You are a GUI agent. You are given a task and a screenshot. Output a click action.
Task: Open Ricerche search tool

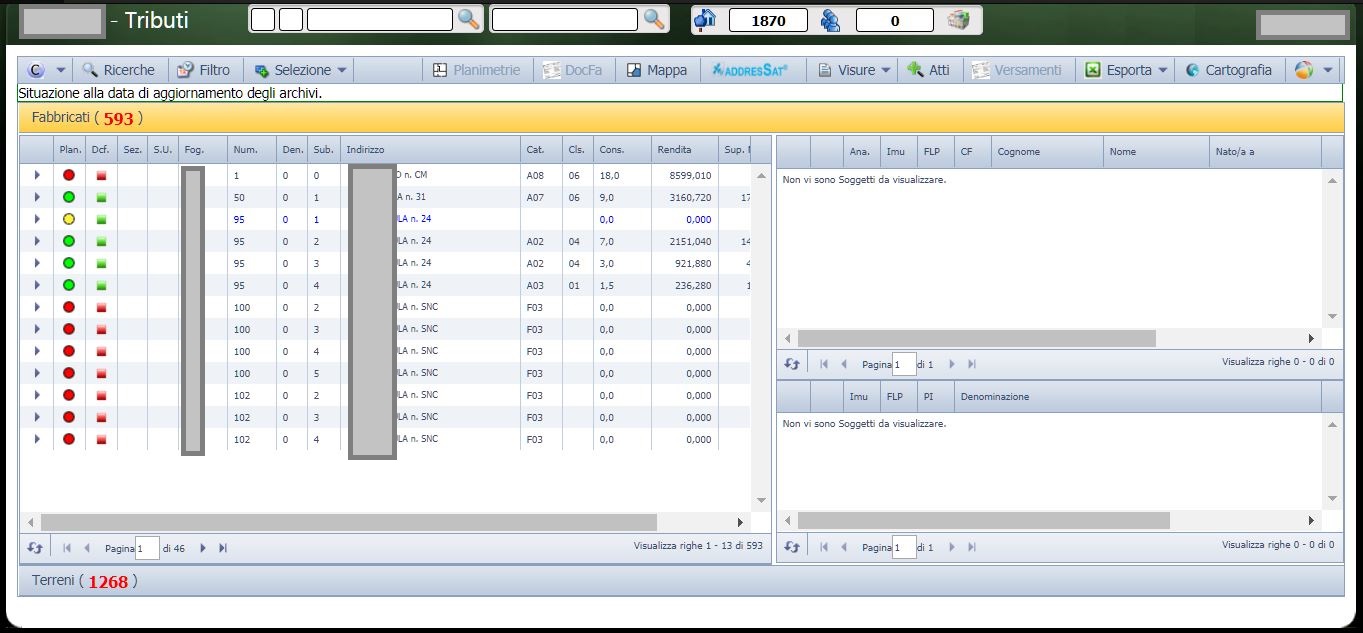pyautogui.click(x=118, y=70)
